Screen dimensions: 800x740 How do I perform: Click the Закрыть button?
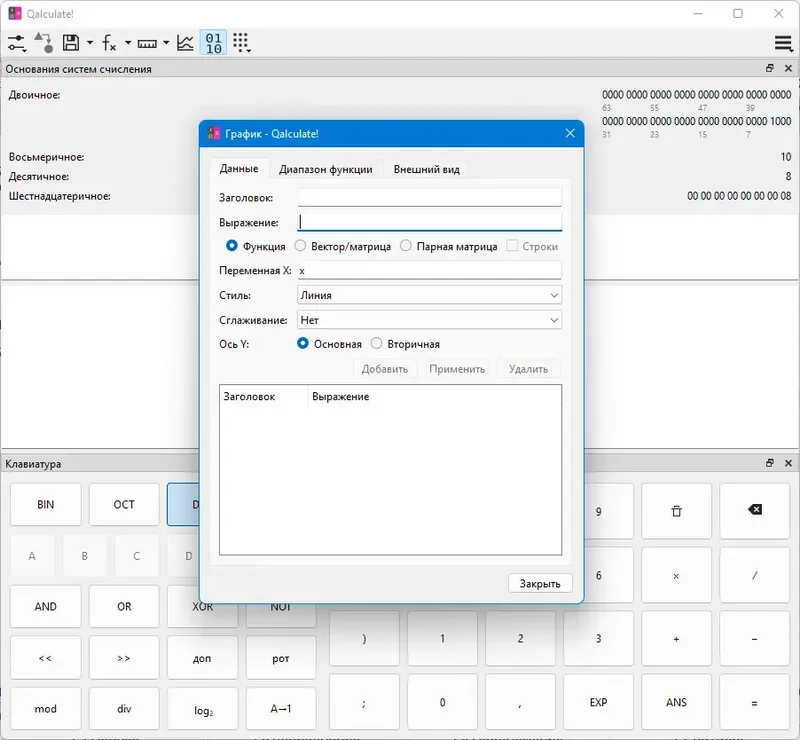tap(540, 583)
